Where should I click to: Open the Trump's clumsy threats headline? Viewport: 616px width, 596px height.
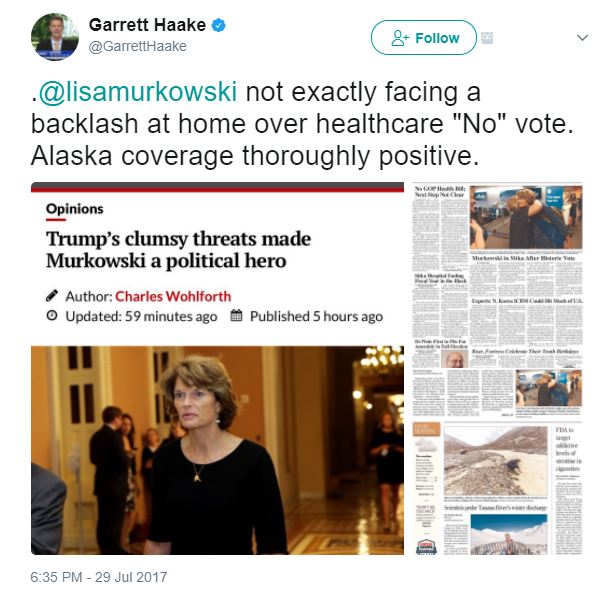click(178, 250)
